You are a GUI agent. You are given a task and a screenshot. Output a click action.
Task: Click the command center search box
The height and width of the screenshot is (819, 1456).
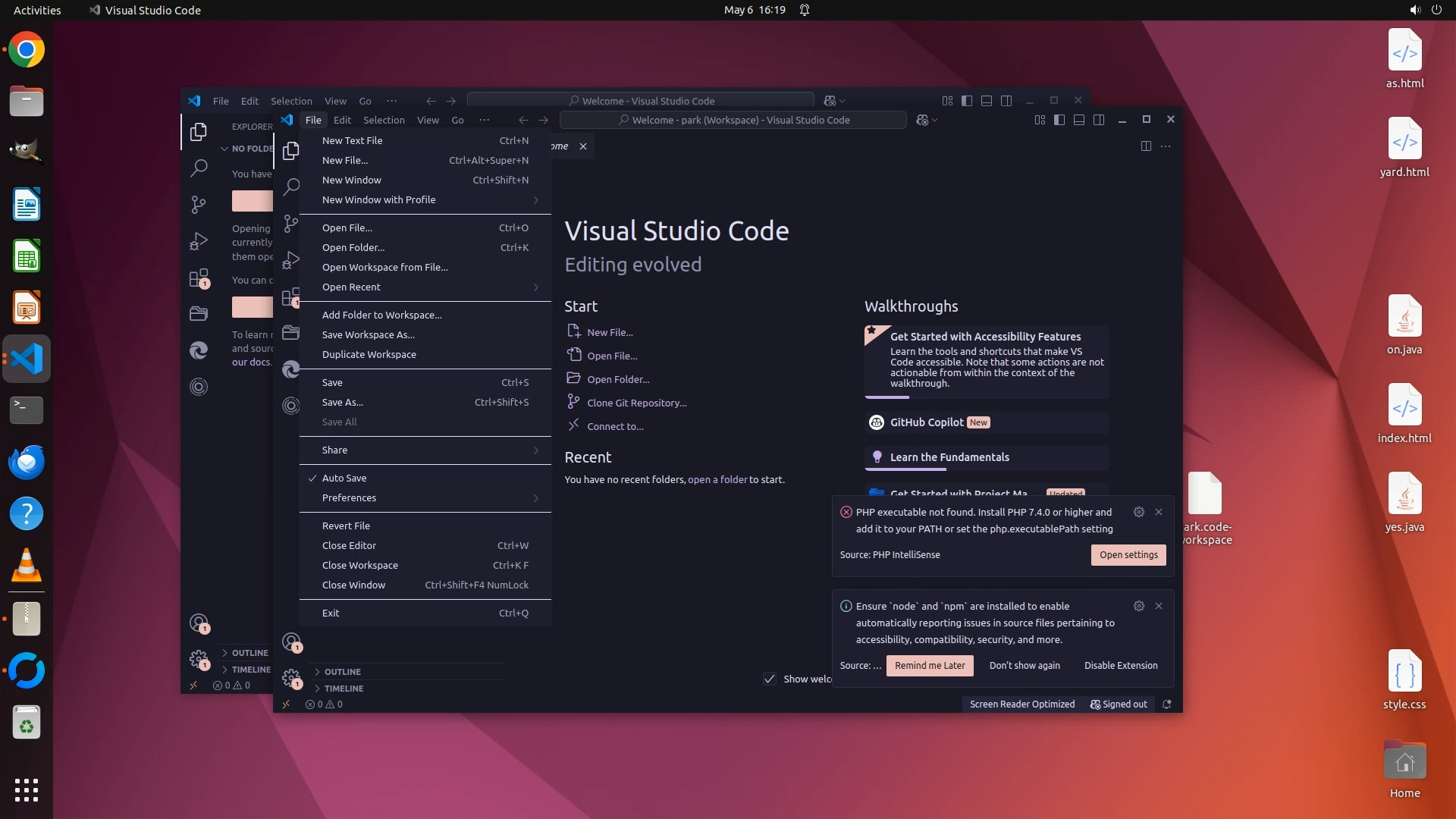pos(733,120)
